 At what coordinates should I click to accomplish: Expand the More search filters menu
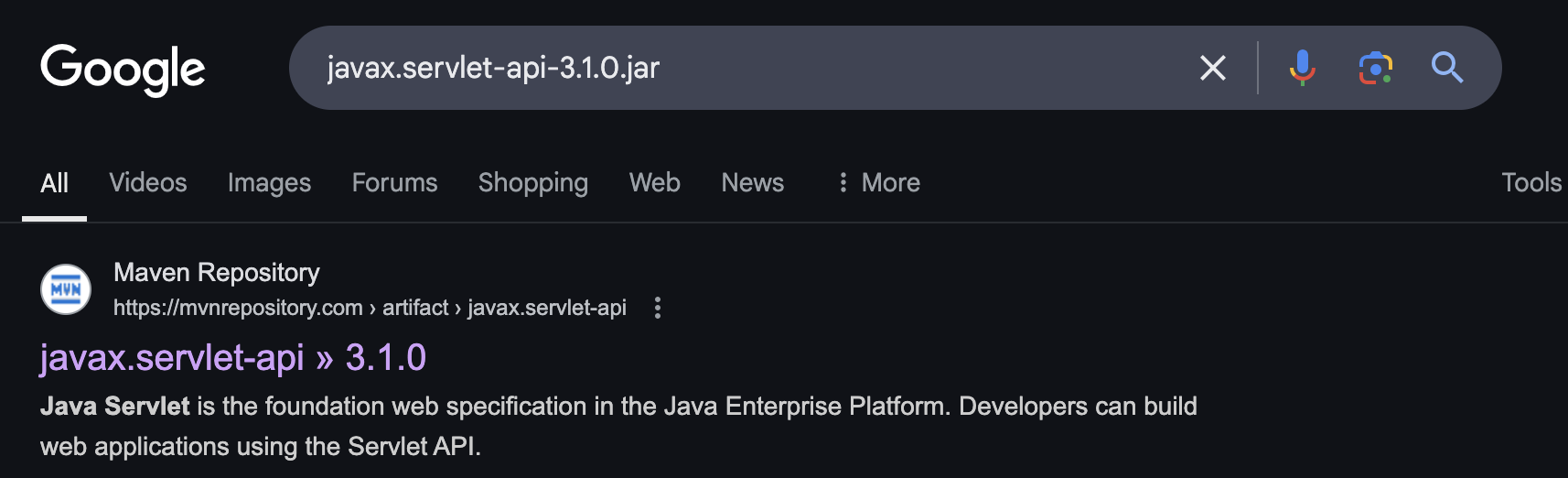pyautogui.click(x=878, y=183)
